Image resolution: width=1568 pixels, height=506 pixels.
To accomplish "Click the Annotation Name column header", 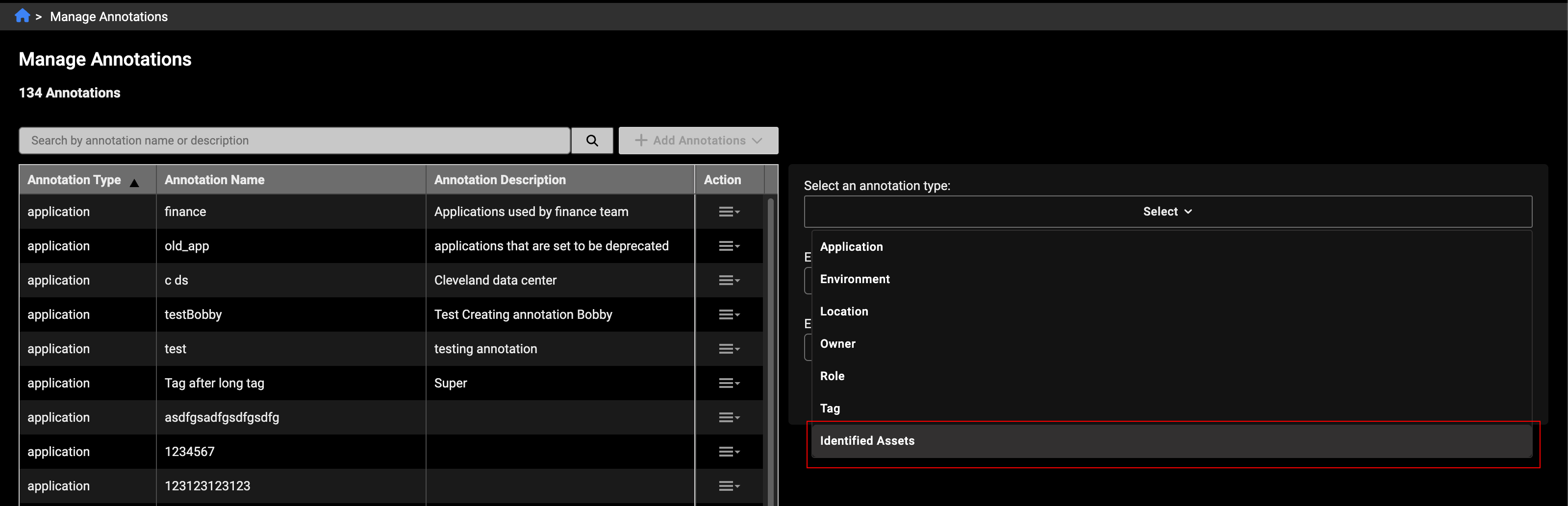I will [214, 180].
